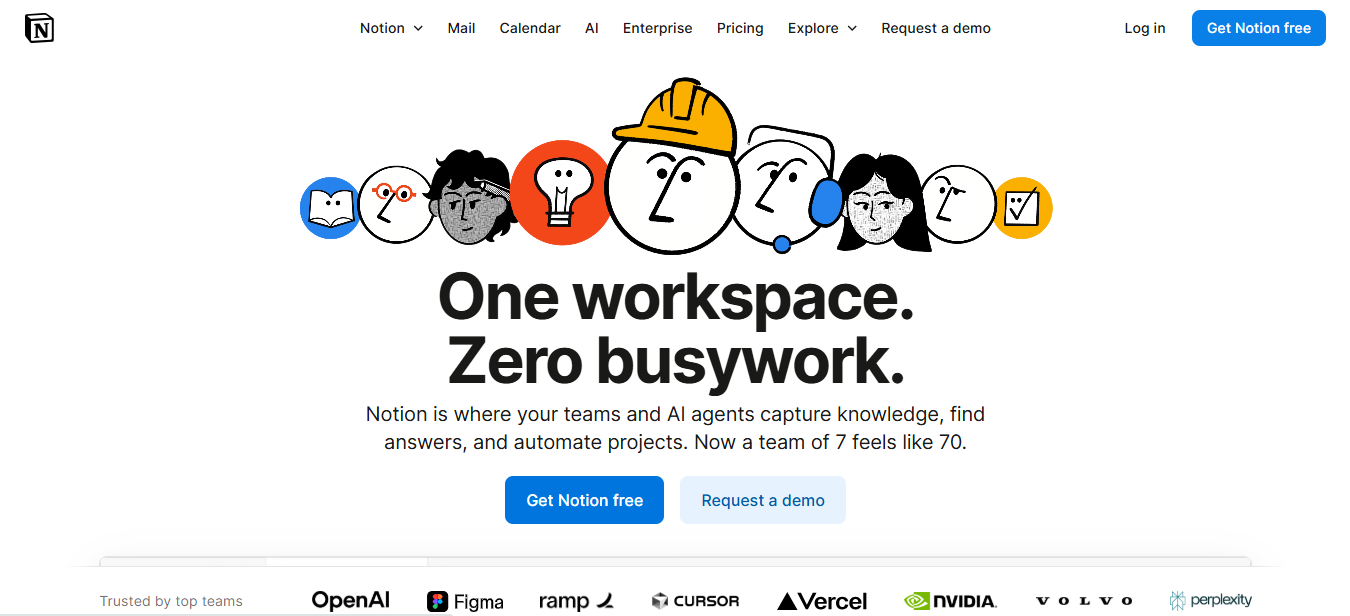Click the Vercel triangle logo
This screenshot has width=1350, height=616.
tap(821, 601)
